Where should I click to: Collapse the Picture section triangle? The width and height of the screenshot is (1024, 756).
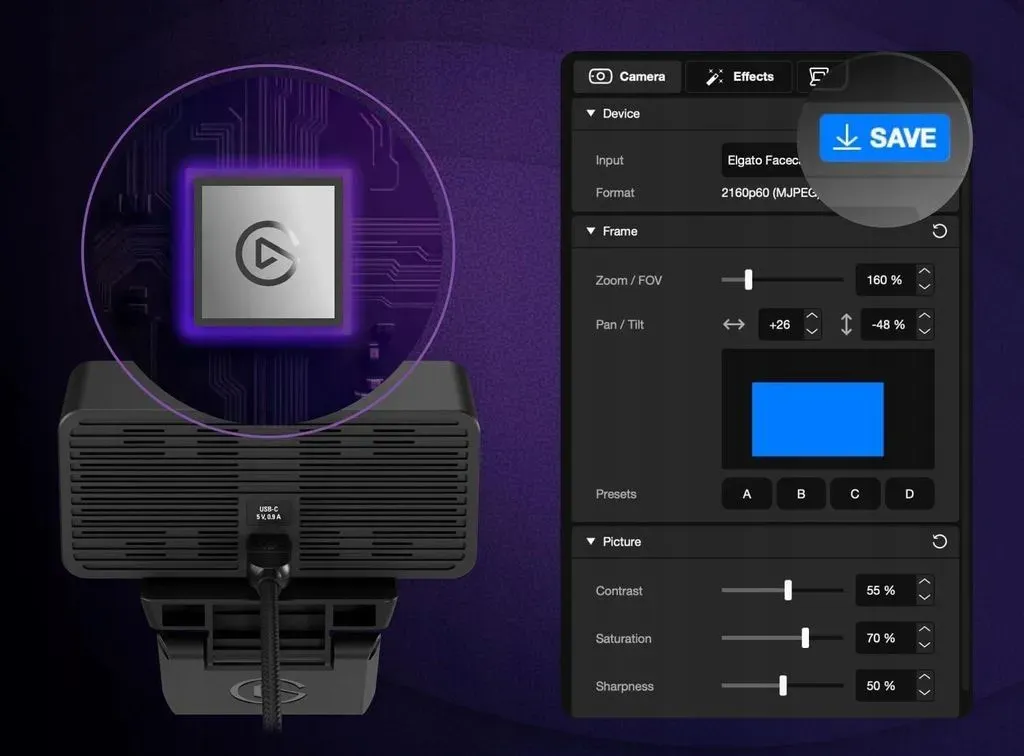point(591,541)
